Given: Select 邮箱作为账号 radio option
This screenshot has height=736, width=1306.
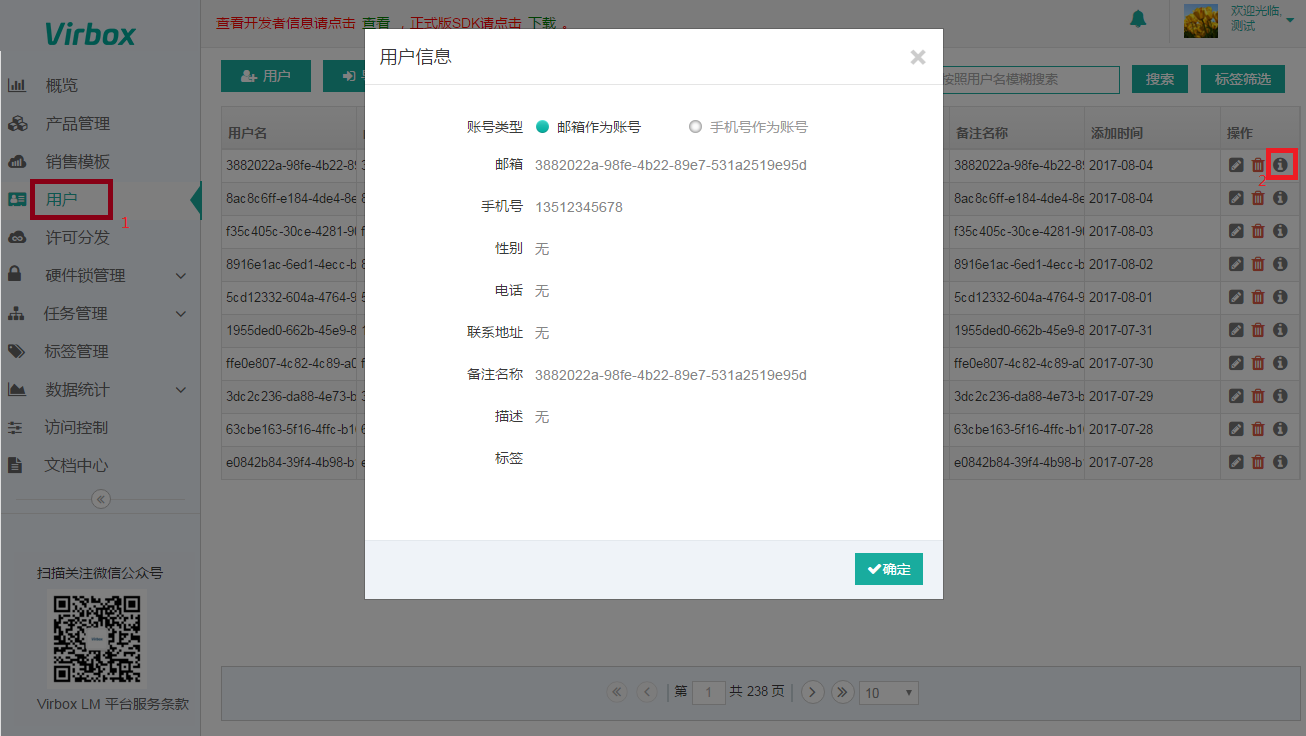Looking at the screenshot, I should [x=543, y=127].
